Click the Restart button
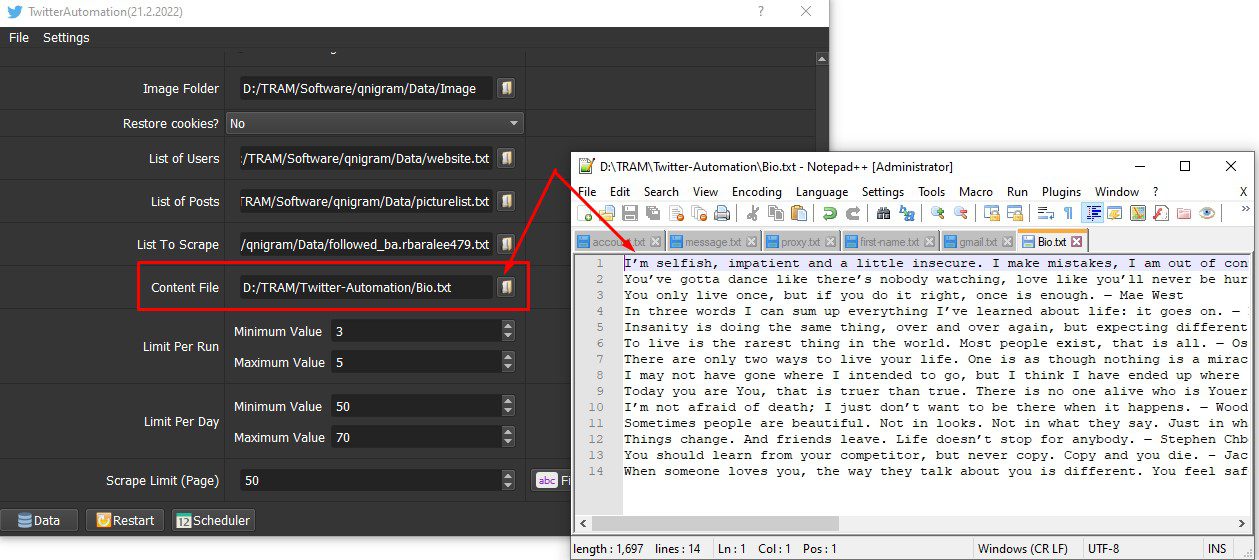The image size is (1259, 560). 125,520
